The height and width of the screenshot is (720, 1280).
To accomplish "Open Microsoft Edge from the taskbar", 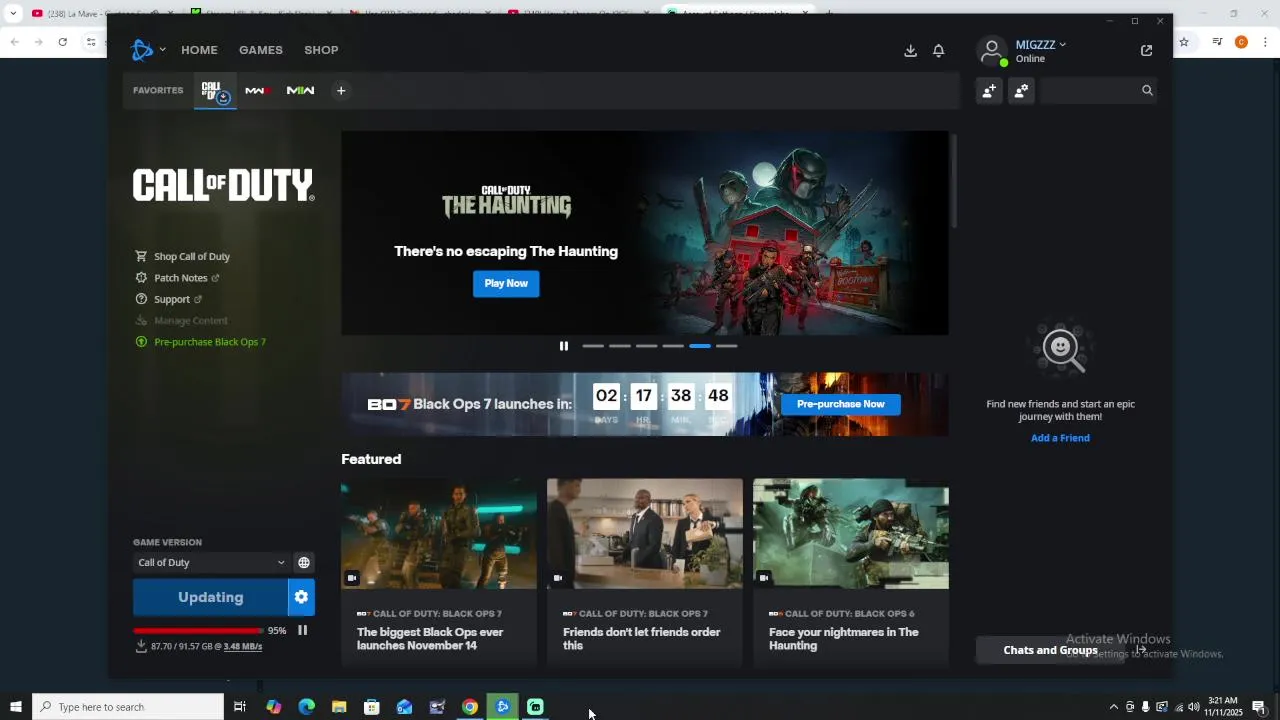I will click(306, 707).
